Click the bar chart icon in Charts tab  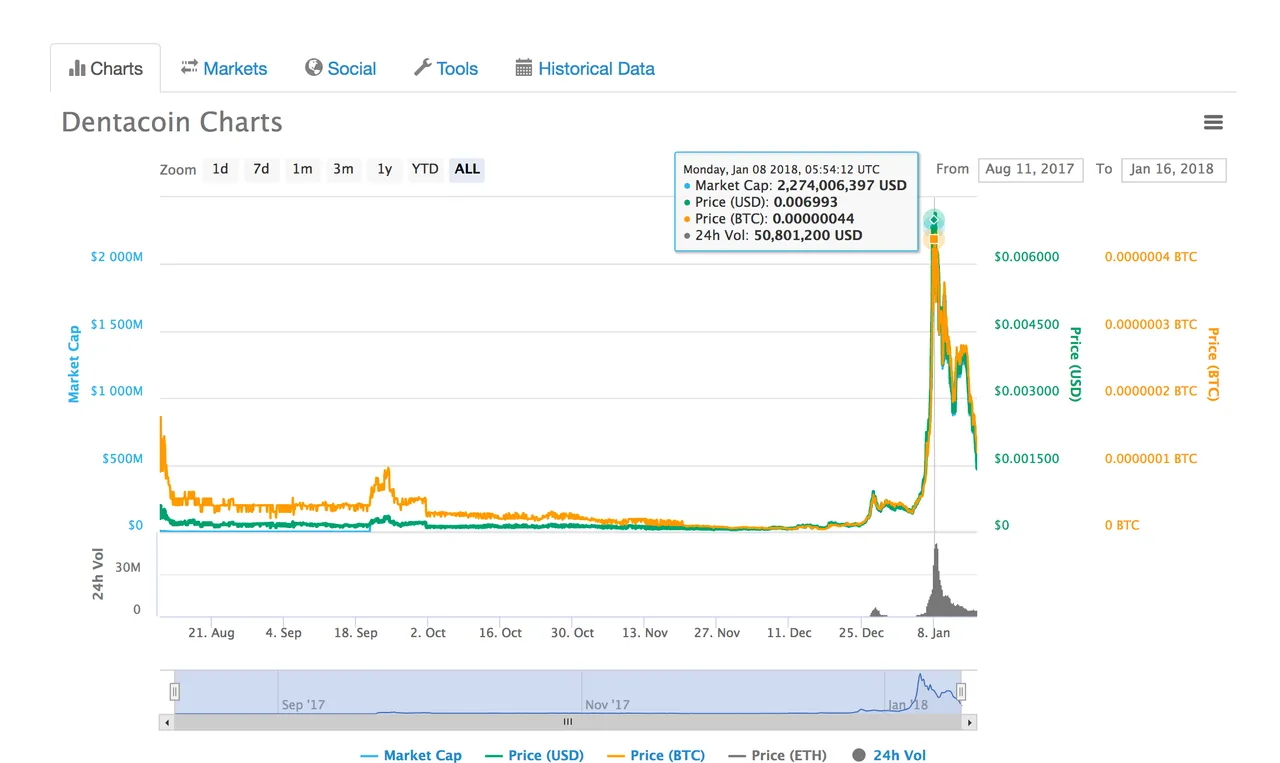tap(77, 68)
